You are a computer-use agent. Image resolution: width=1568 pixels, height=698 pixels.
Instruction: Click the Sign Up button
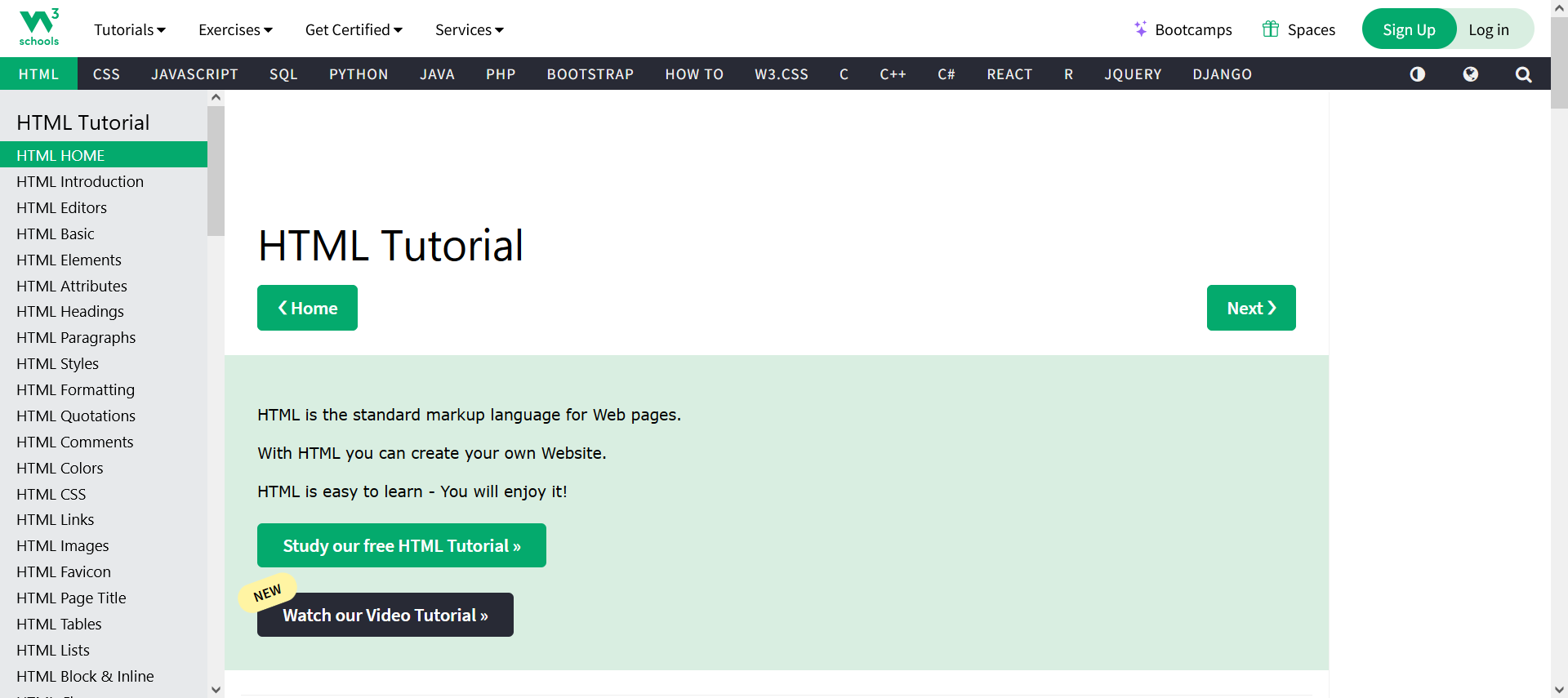pyautogui.click(x=1409, y=29)
